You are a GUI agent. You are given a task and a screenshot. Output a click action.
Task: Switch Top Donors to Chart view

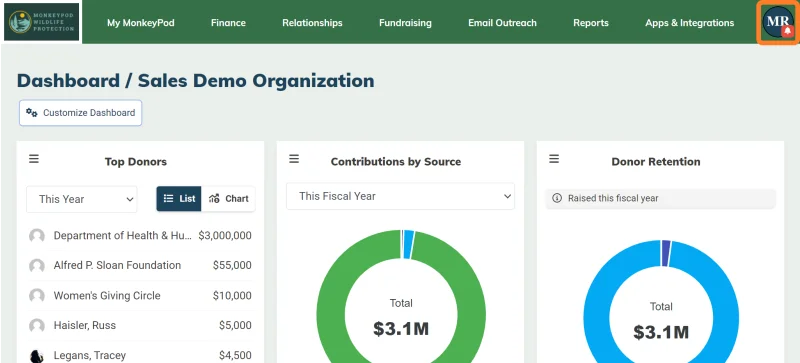pyautogui.click(x=229, y=199)
